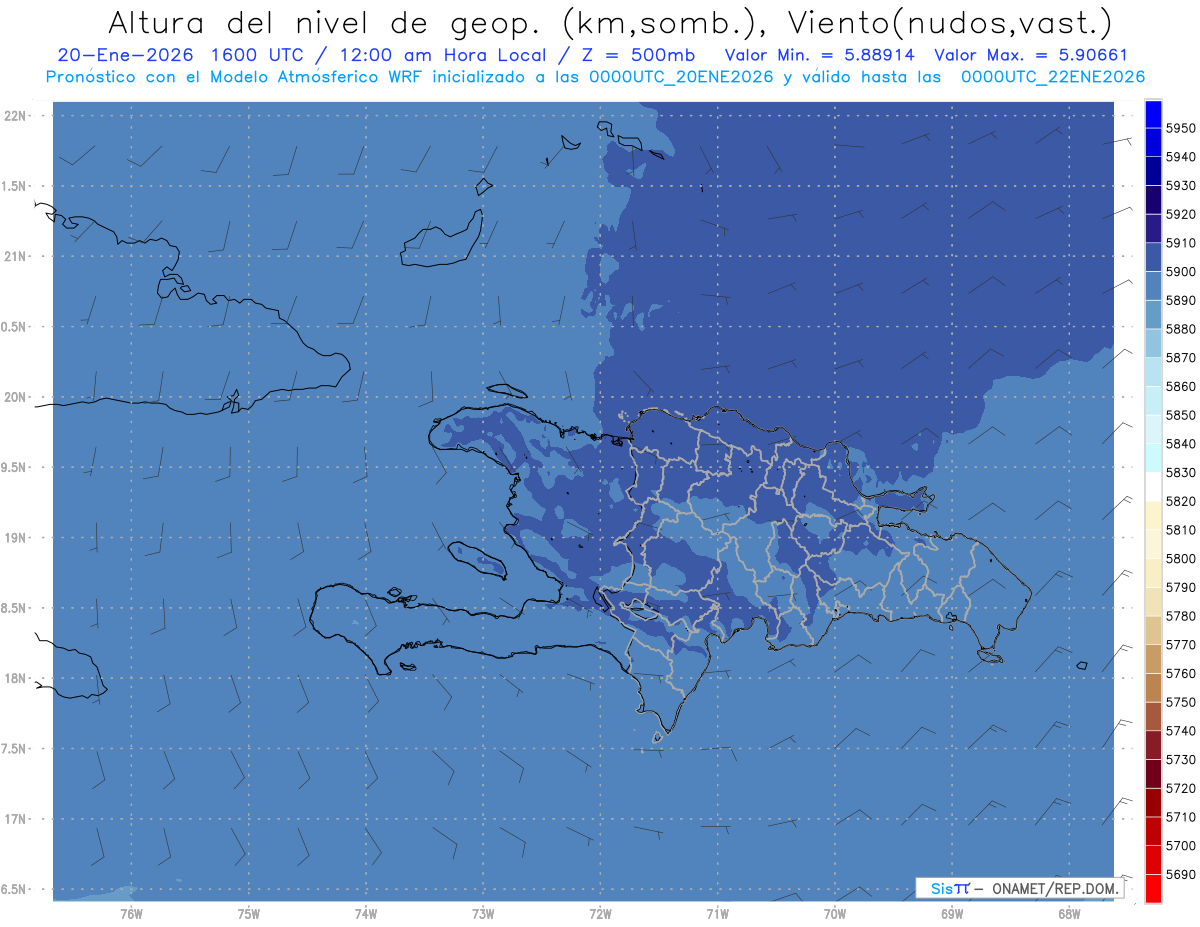The width and height of the screenshot is (1200, 927).
Task: Click the 19N latitude label
Action: tap(16, 537)
